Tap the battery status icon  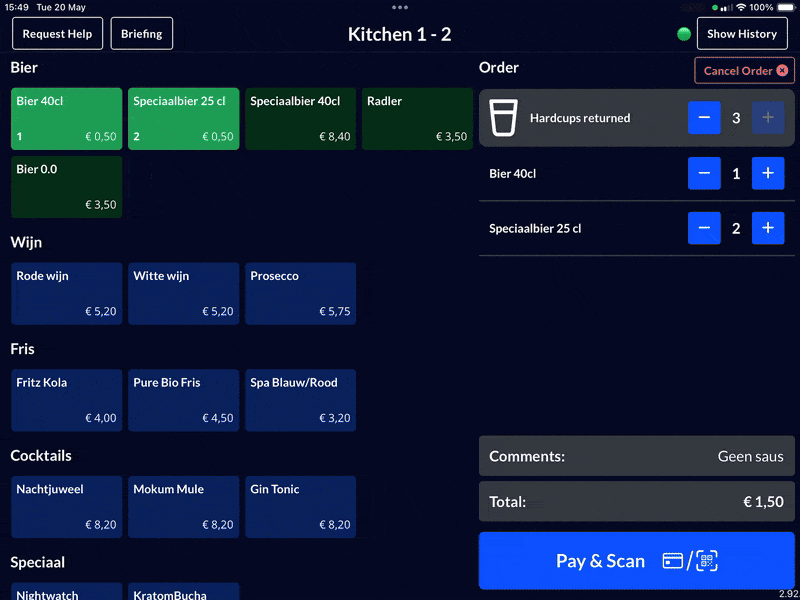tap(786, 7)
